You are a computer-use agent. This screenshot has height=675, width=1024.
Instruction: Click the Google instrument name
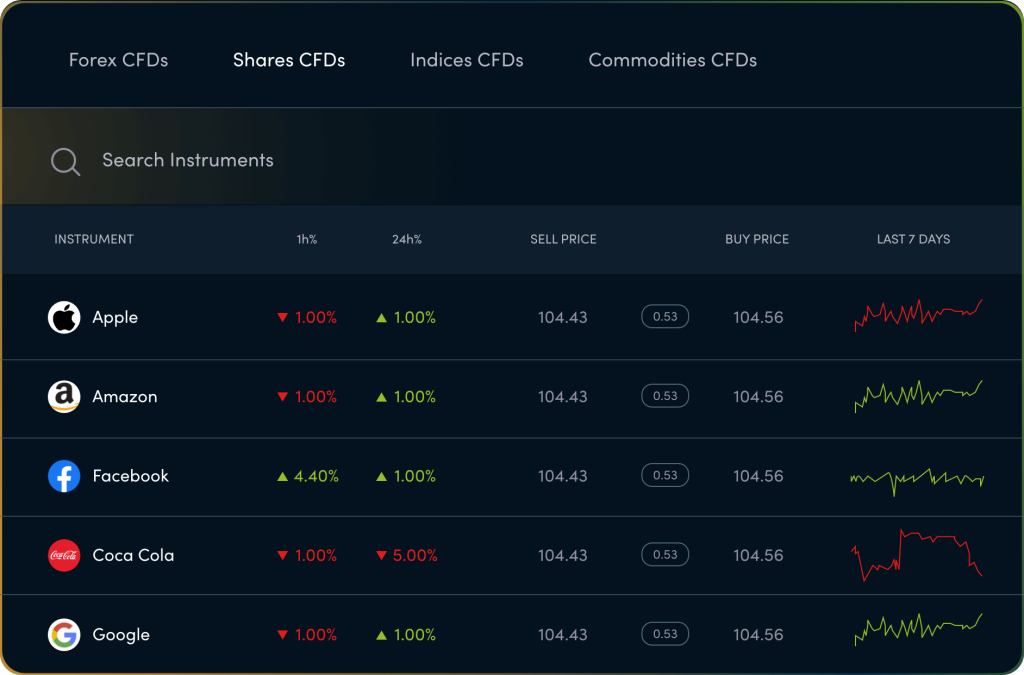[121, 635]
